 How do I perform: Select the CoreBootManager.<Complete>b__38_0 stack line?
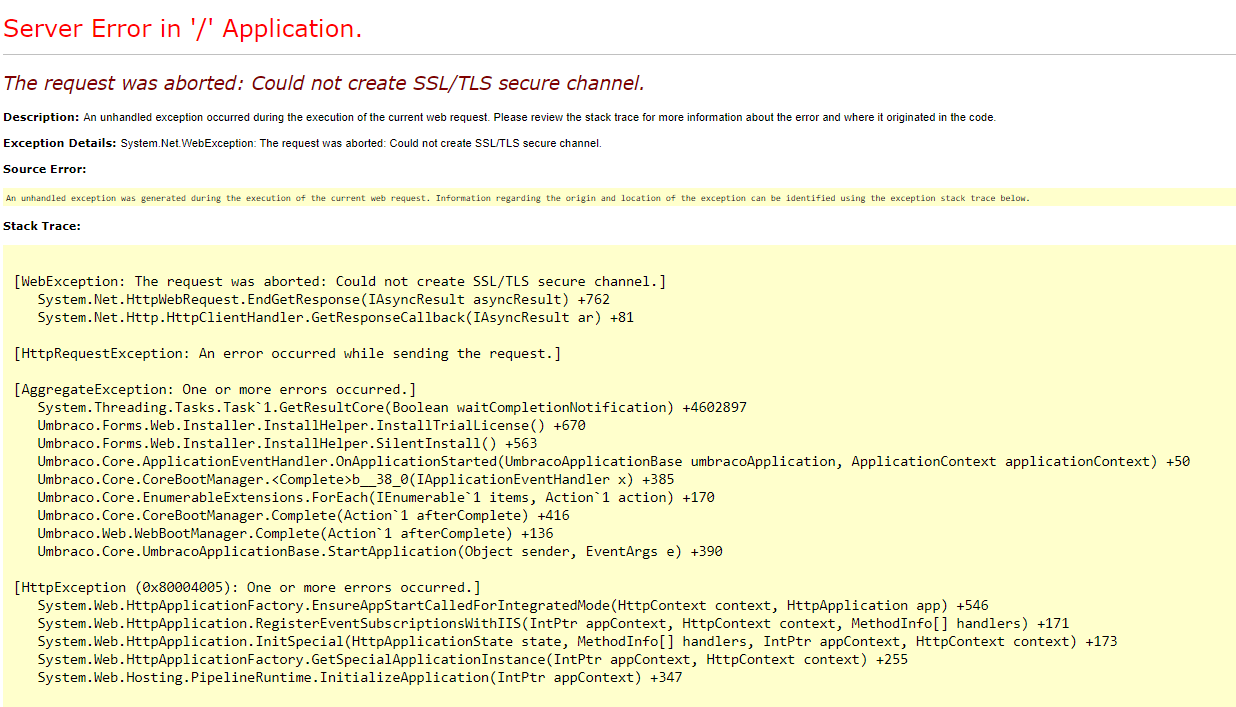click(x=356, y=479)
